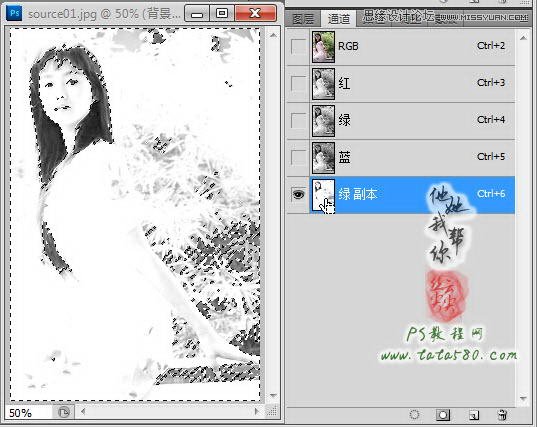Select the RGB channel thumbnail
This screenshot has height=427, width=537.
click(x=323, y=47)
